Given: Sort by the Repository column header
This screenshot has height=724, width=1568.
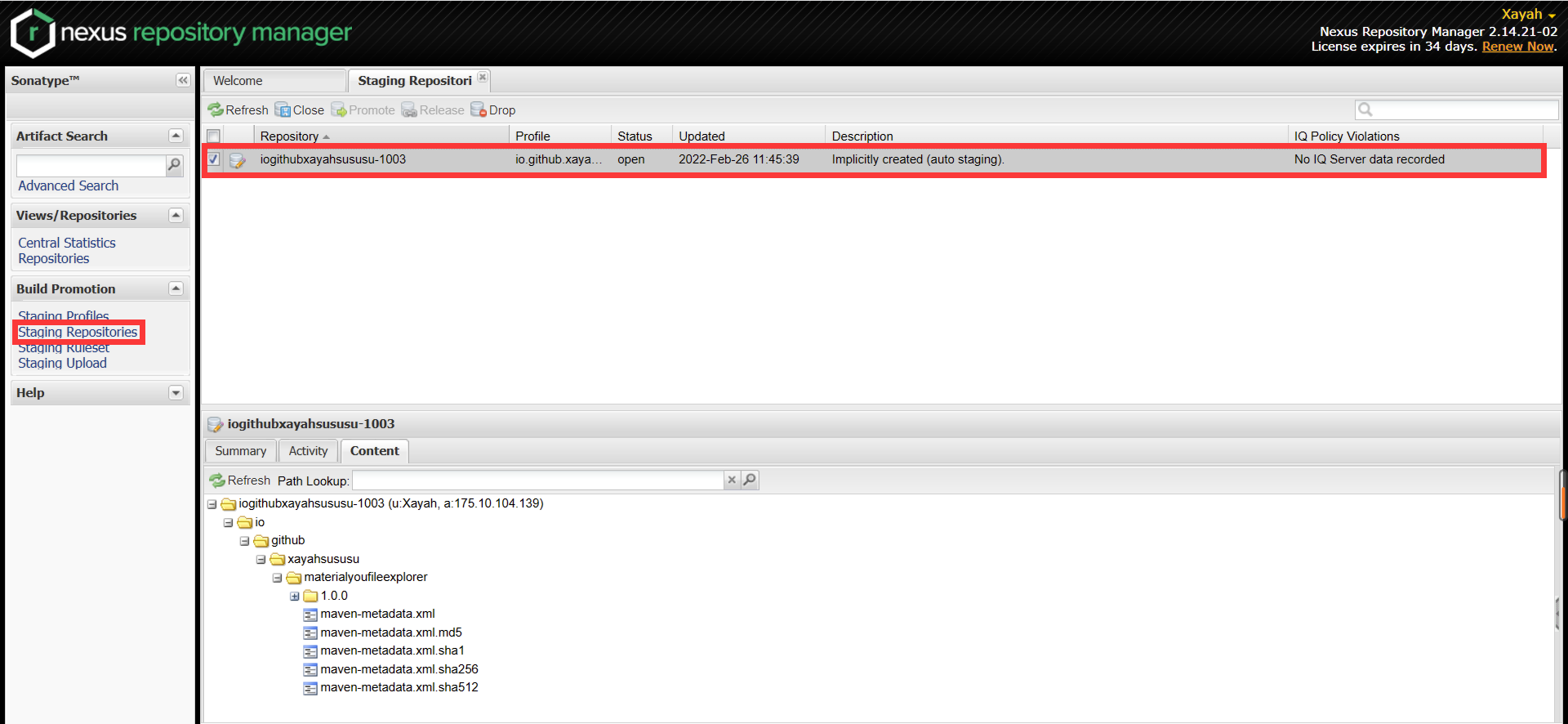Looking at the screenshot, I should click(290, 136).
